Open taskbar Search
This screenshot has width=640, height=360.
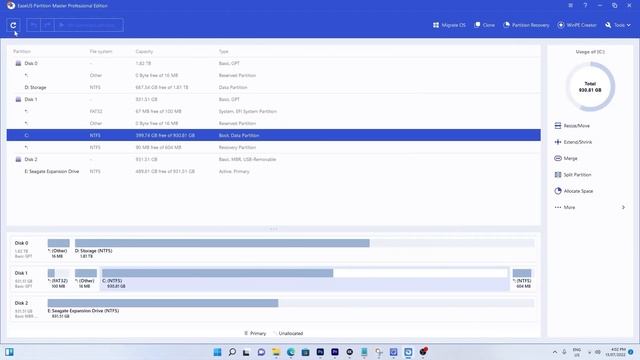coord(232,352)
